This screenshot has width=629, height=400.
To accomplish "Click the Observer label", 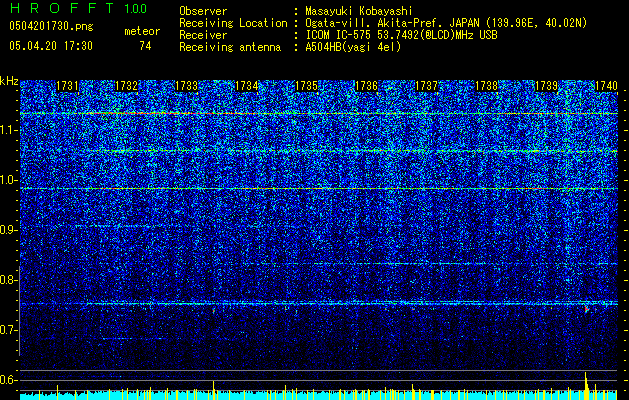I will tap(203, 11).
